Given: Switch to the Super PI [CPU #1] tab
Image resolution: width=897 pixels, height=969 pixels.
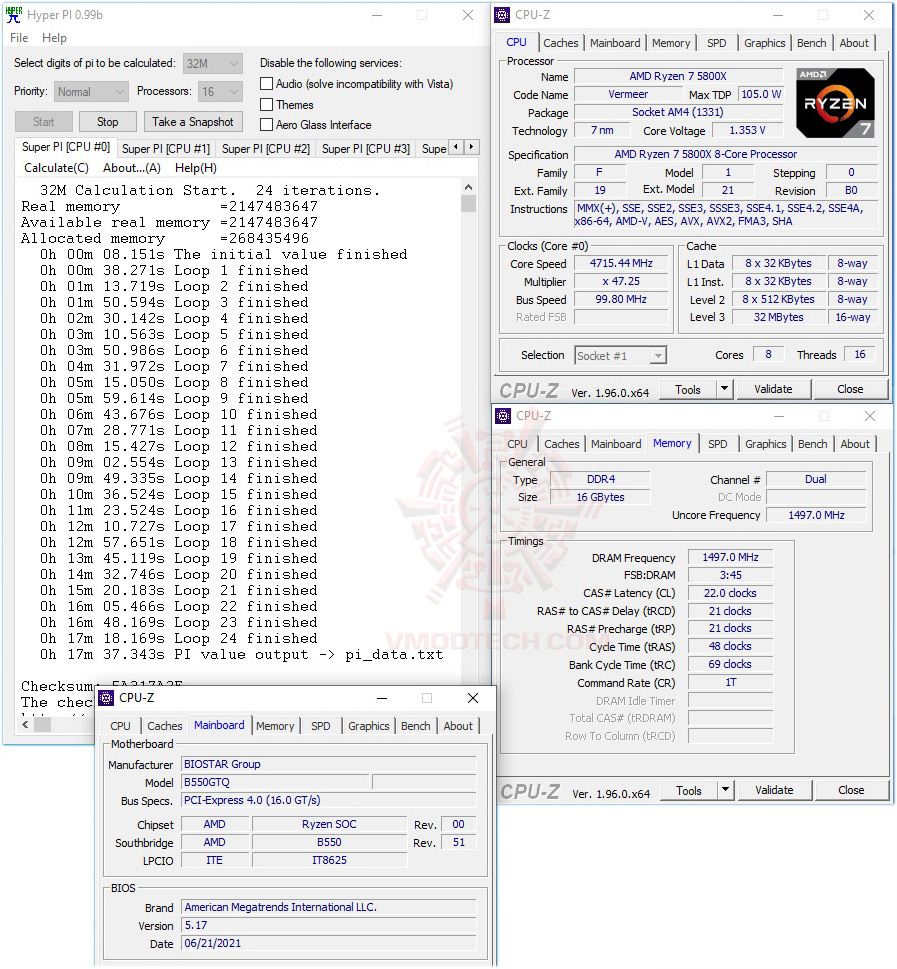Looking at the screenshot, I should (x=166, y=149).
